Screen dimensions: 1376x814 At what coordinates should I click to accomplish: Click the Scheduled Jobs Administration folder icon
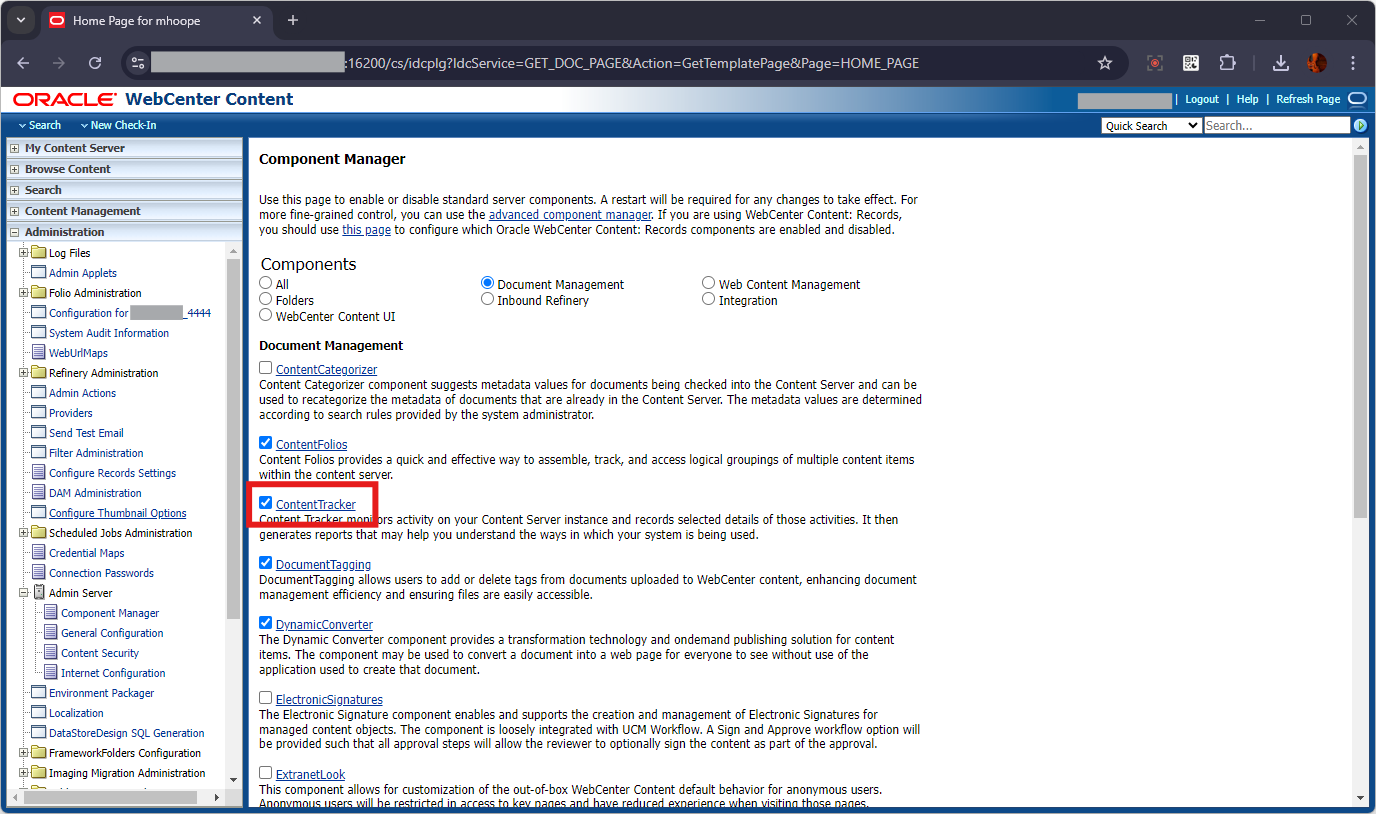39,533
